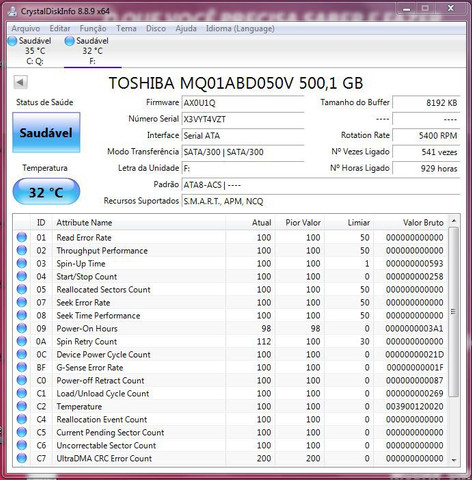Viewport: 472px width, 480px height.
Task: Click the Firmware field AX0U1Q
Action: [243, 103]
